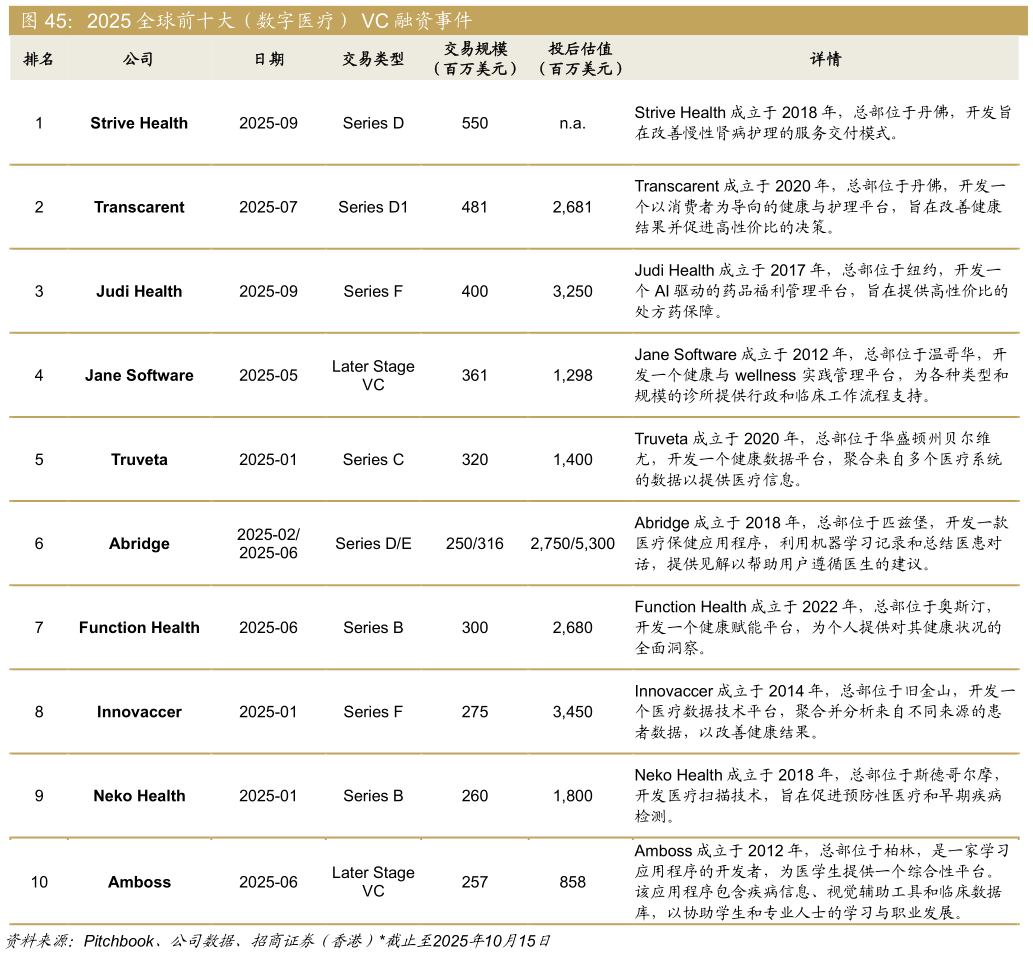Select the 日期 column header
The width and height of the screenshot is (1033, 954).
pos(269,59)
